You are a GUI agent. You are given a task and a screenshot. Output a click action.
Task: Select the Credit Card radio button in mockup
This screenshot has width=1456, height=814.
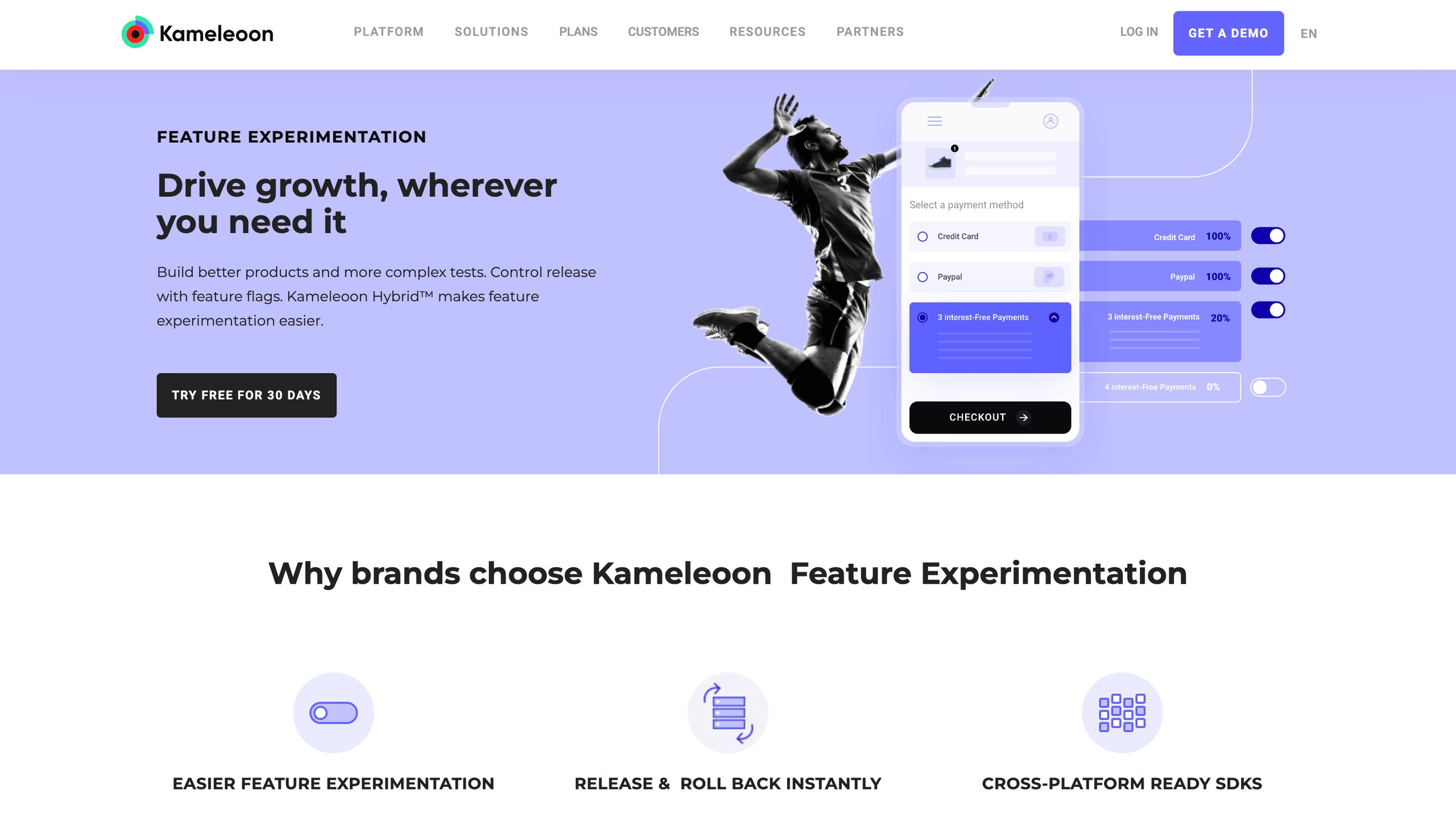point(922,236)
